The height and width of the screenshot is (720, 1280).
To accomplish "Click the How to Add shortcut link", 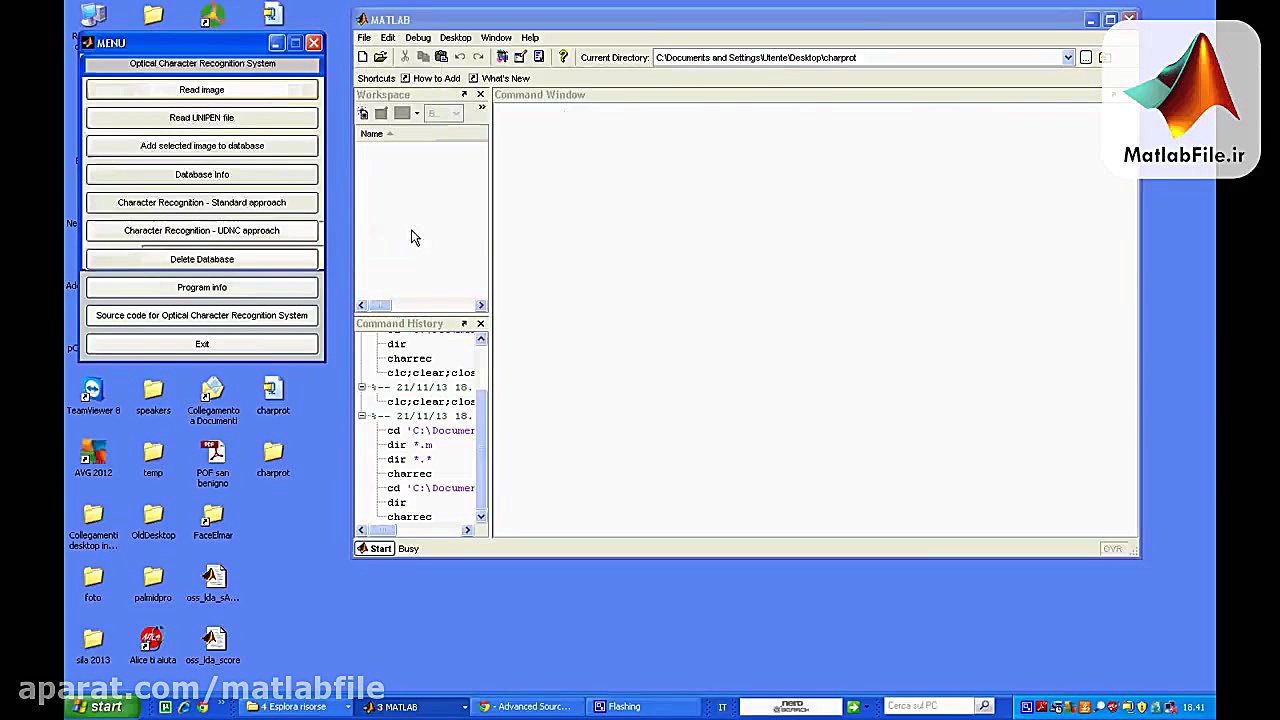I will tap(430, 79).
